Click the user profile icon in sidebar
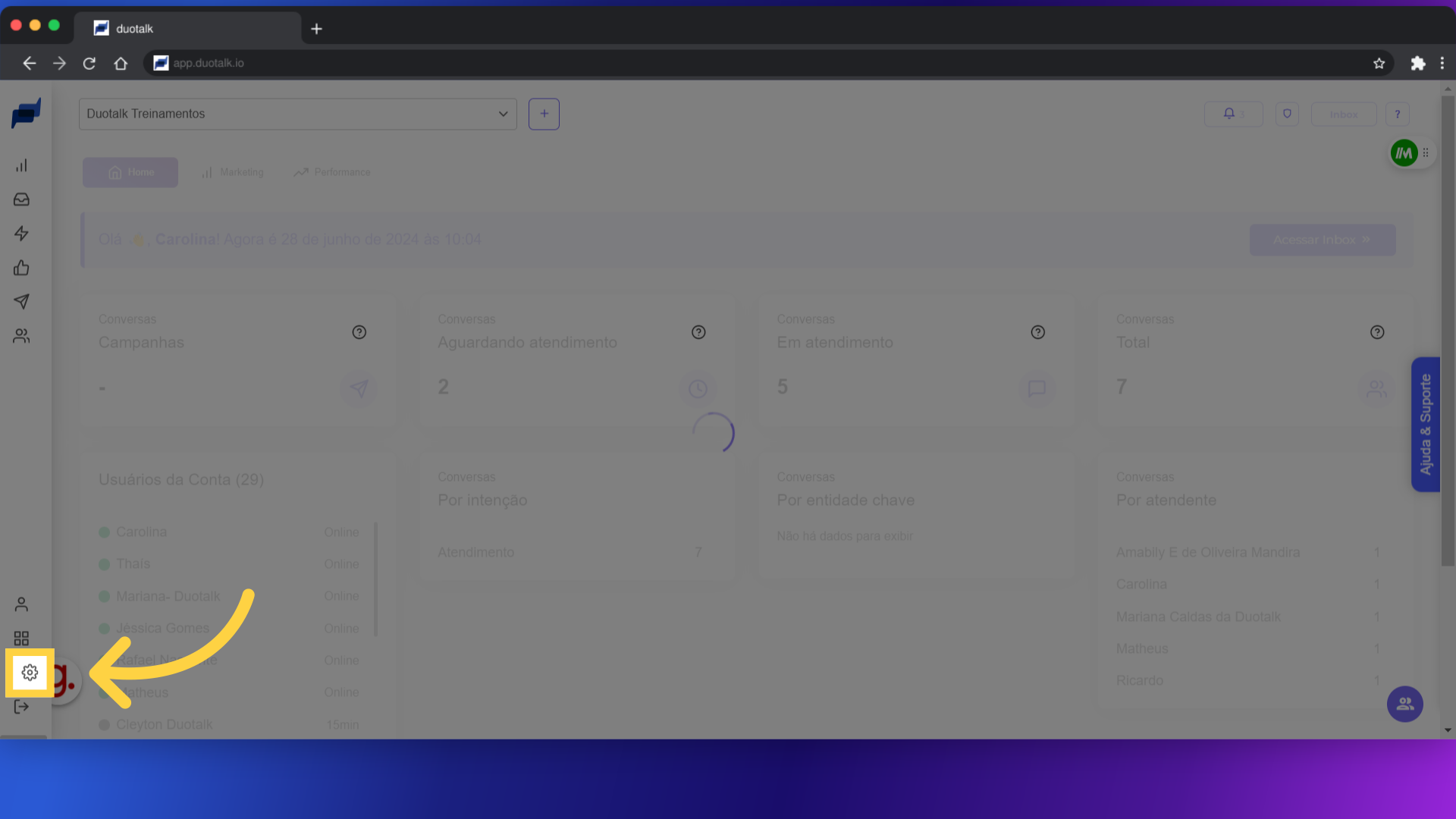The width and height of the screenshot is (1456, 819). click(21, 604)
